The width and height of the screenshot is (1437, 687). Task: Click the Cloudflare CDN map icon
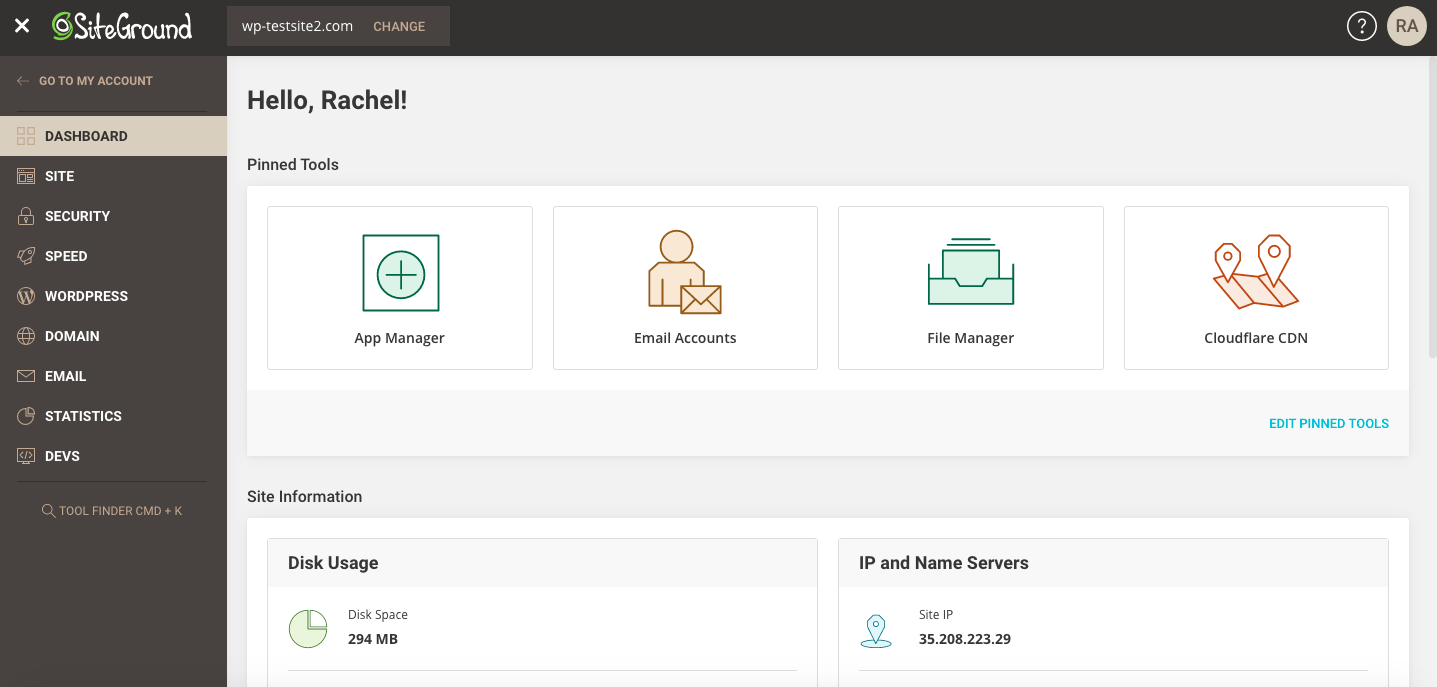click(x=1256, y=272)
